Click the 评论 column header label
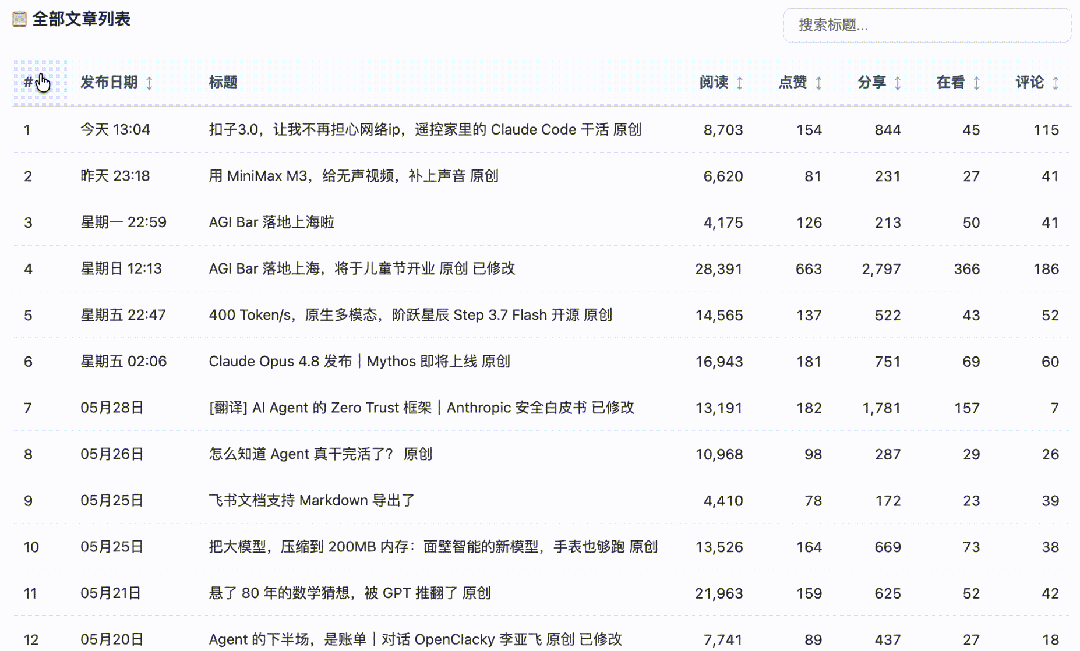1080x651 pixels. click(1030, 83)
